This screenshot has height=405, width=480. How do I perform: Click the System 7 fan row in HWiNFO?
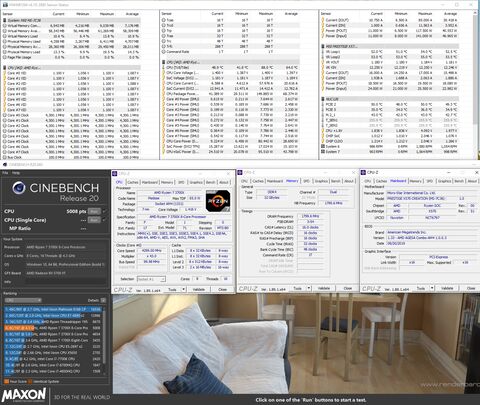click(x=390, y=152)
